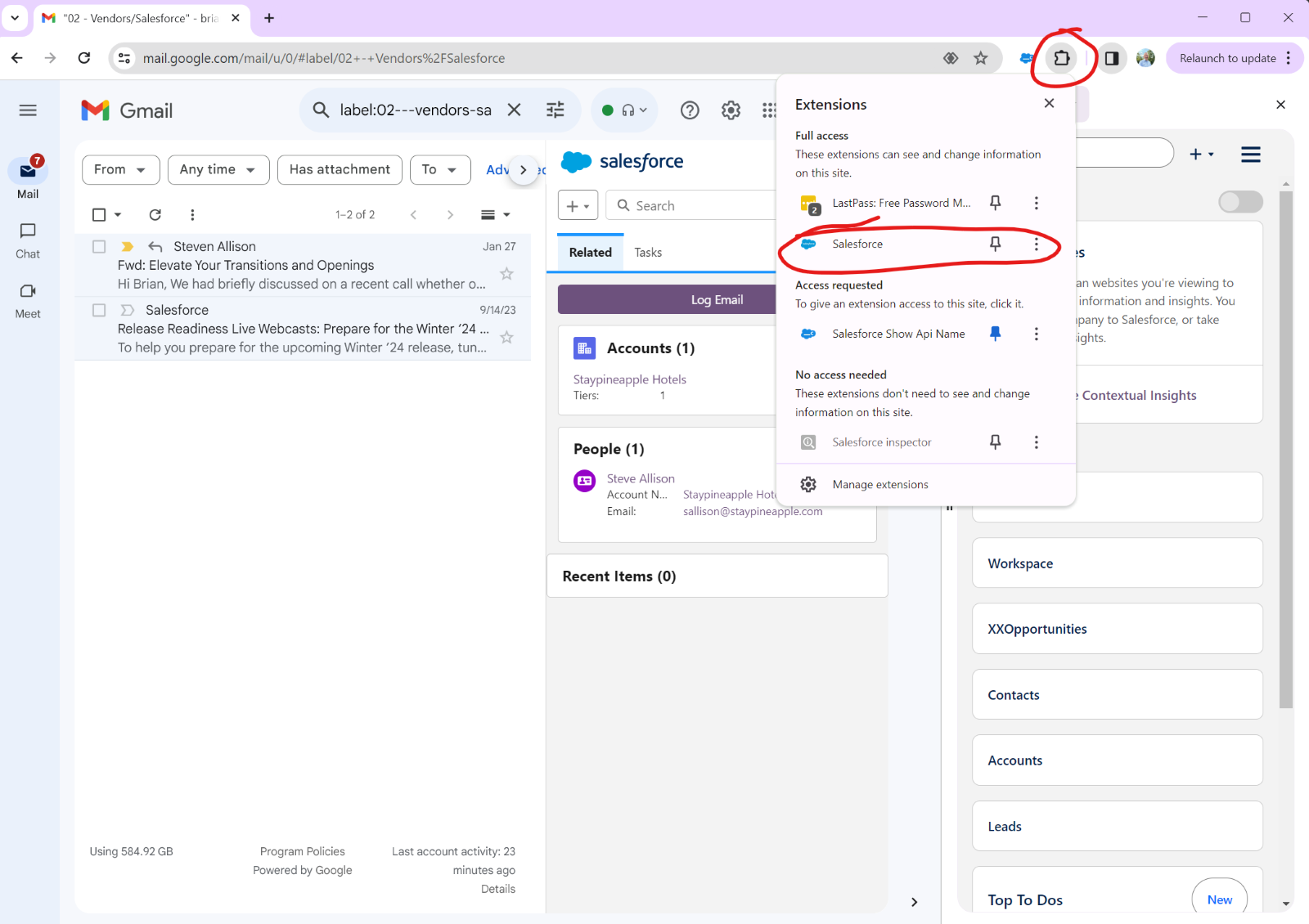Toggle the switch in right side panel
The height and width of the screenshot is (924, 1309).
point(1240,202)
